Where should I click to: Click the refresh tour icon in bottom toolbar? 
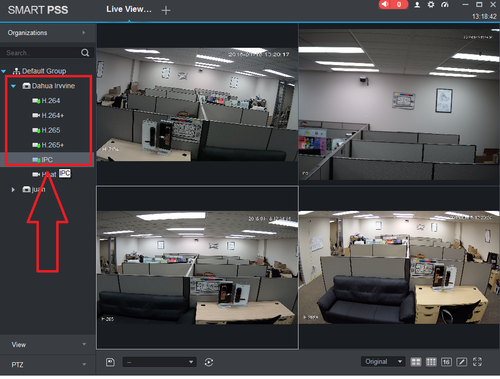[x=209, y=362]
